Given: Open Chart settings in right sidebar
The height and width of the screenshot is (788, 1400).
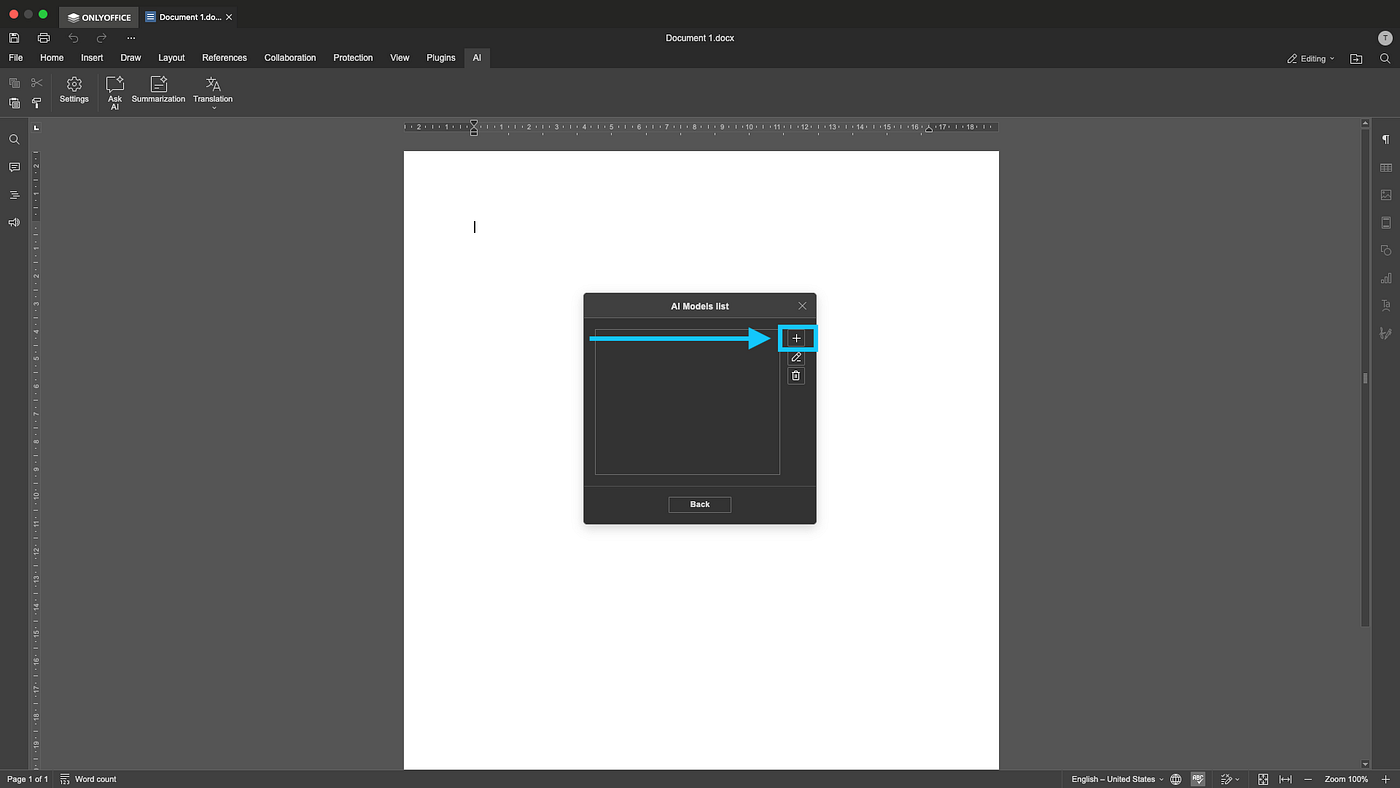Looking at the screenshot, I should tap(1386, 278).
